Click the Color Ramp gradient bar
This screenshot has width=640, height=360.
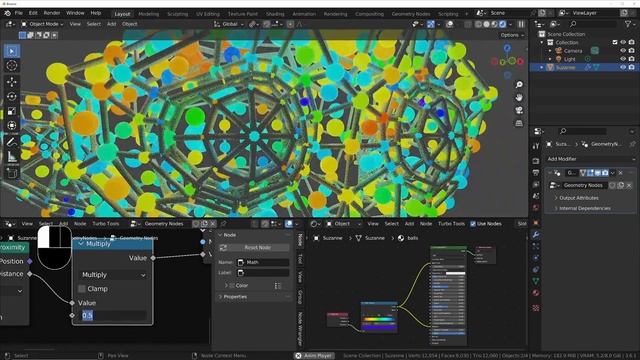379,320
